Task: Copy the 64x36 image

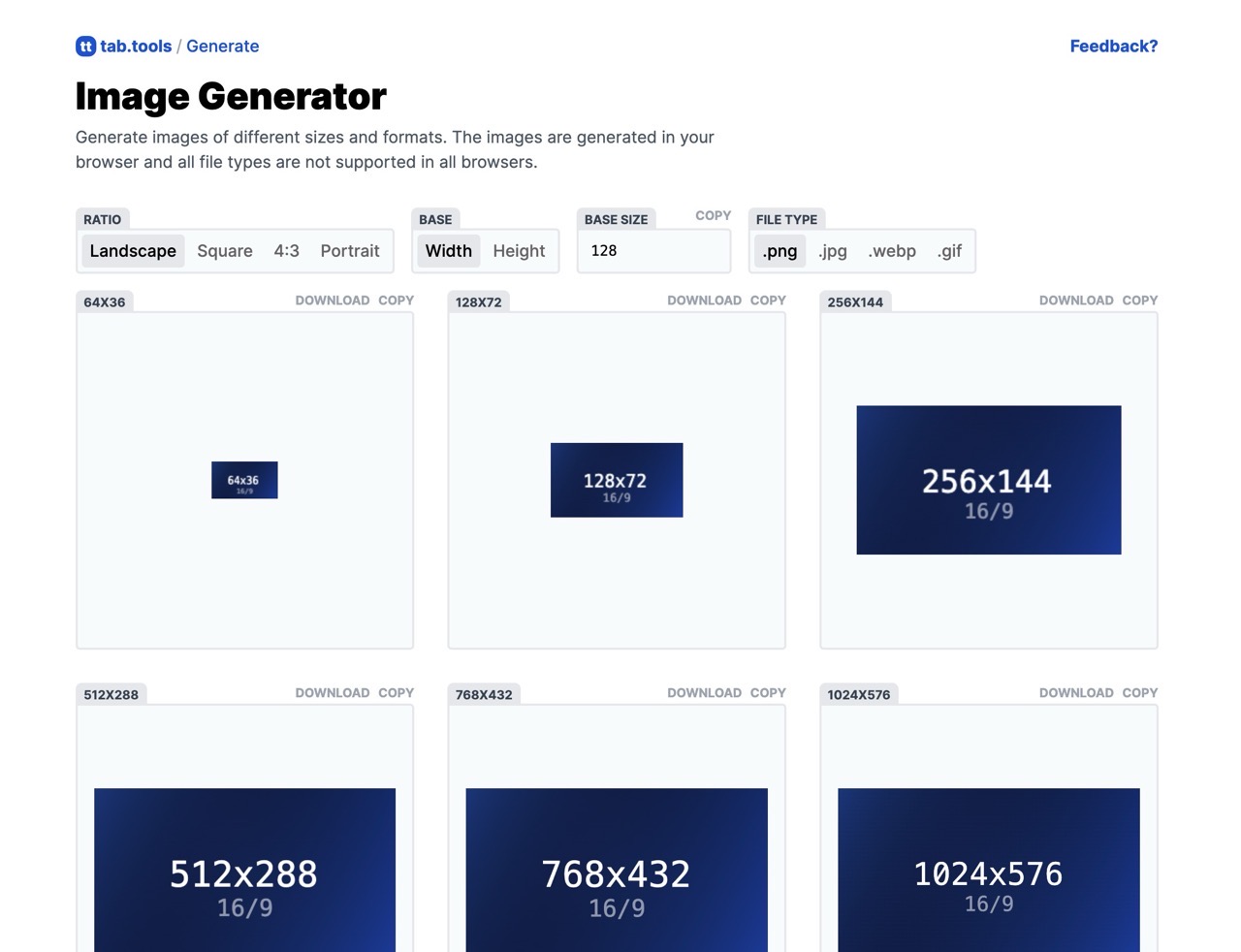Action: click(x=396, y=301)
